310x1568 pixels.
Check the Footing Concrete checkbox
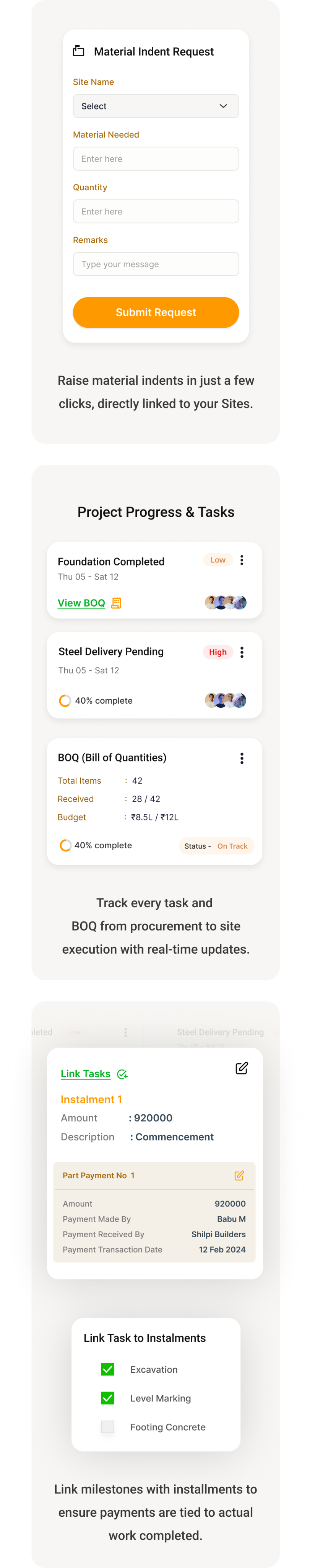(x=107, y=1426)
